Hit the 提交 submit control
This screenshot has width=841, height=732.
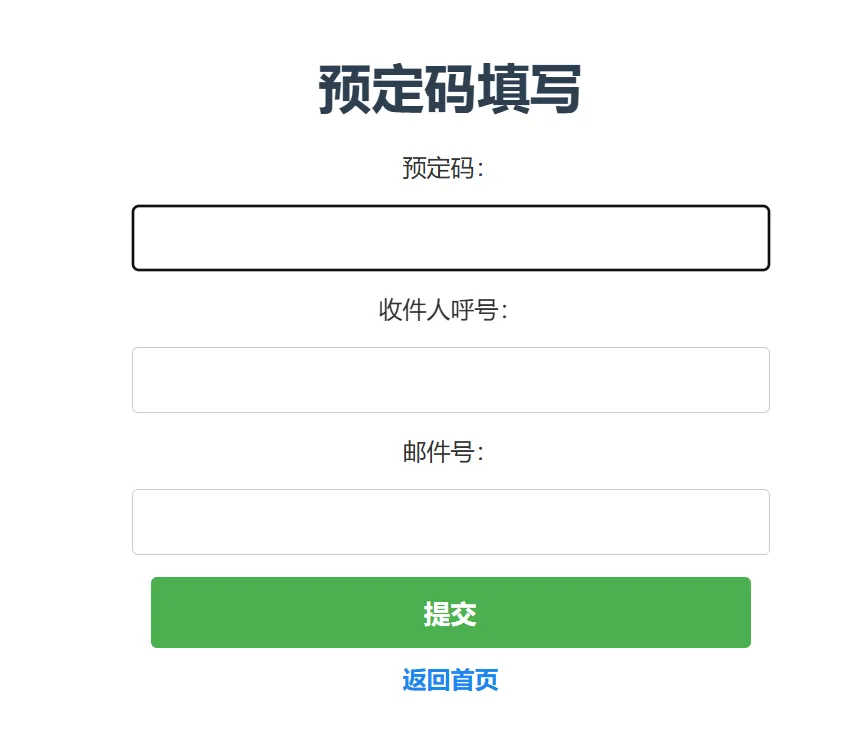[450, 613]
